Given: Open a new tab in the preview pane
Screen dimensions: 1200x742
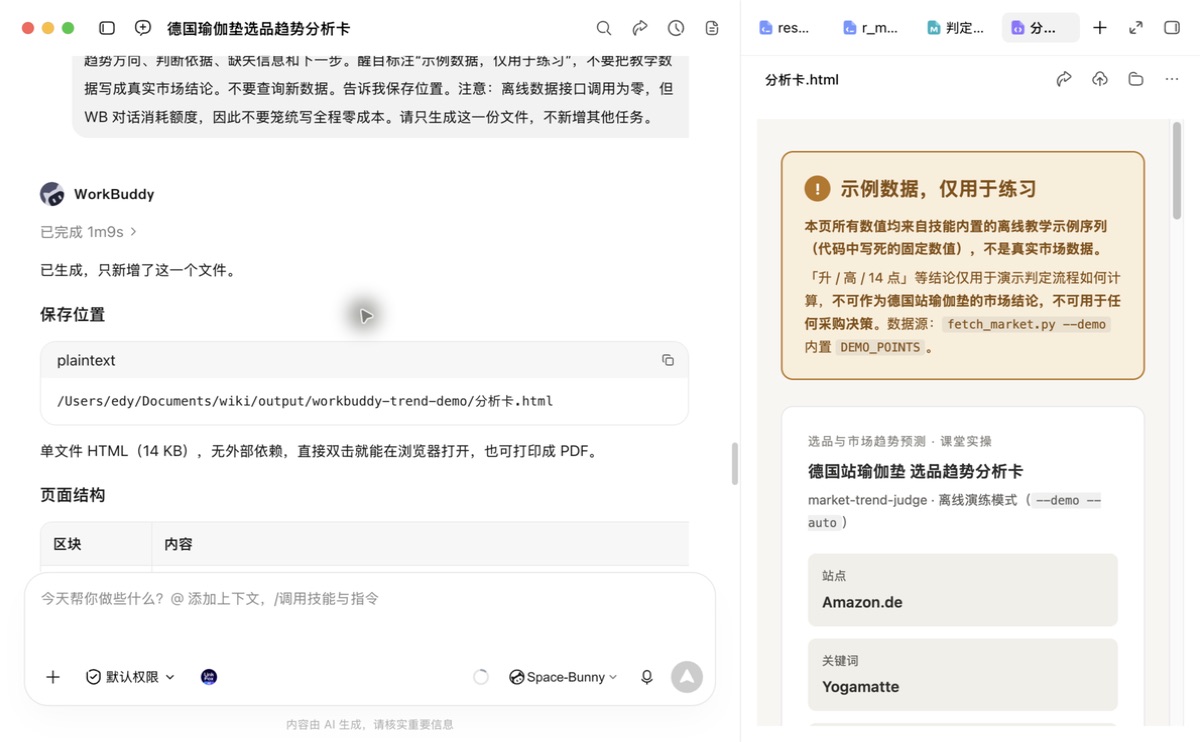Looking at the screenshot, I should click(x=1100, y=28).
